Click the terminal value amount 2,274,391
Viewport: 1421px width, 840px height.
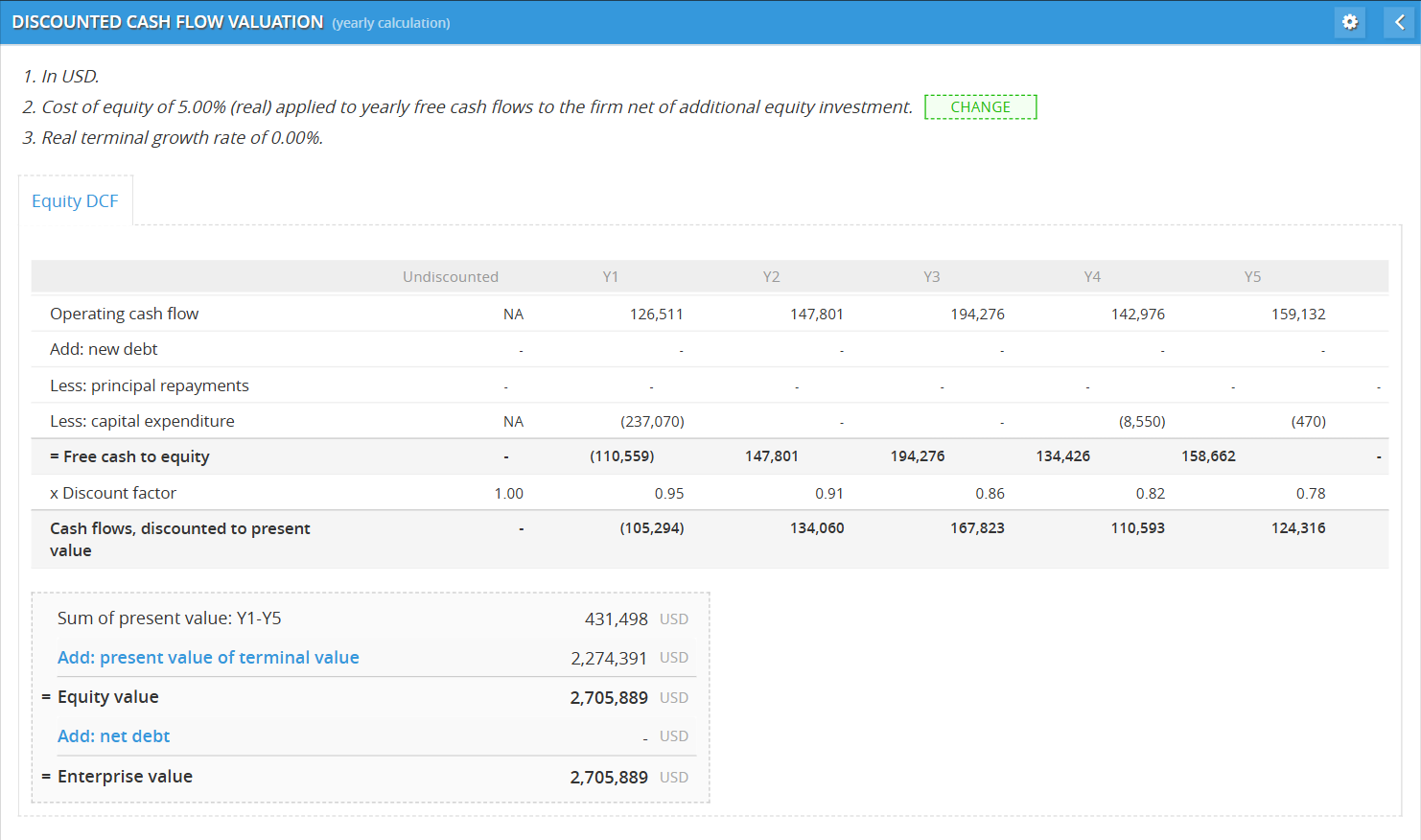coord(609,659)
